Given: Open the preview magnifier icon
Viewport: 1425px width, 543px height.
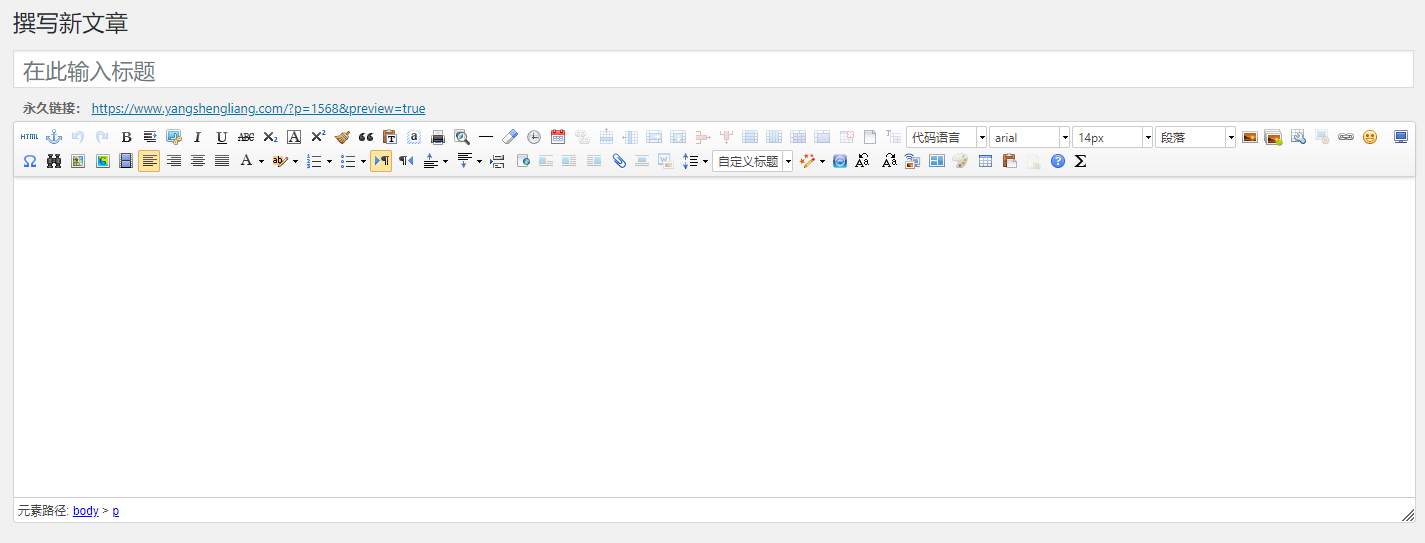Looking at the screenshot, I should (x=462, y=137).
